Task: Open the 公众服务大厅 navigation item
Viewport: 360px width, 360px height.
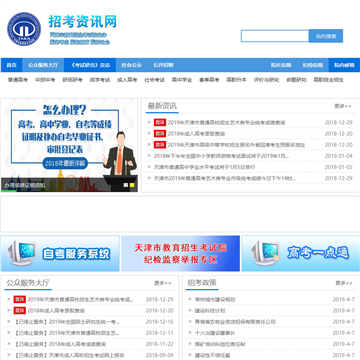Action: tap(43, 65)
